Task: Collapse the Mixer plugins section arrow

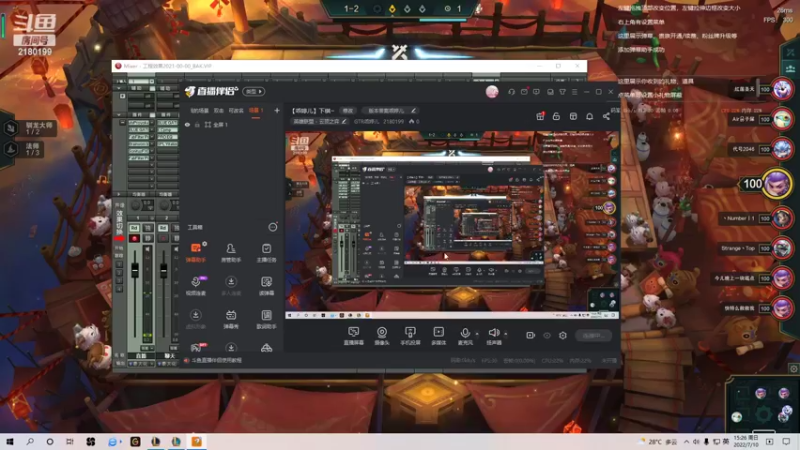Action: pos(119,115)
